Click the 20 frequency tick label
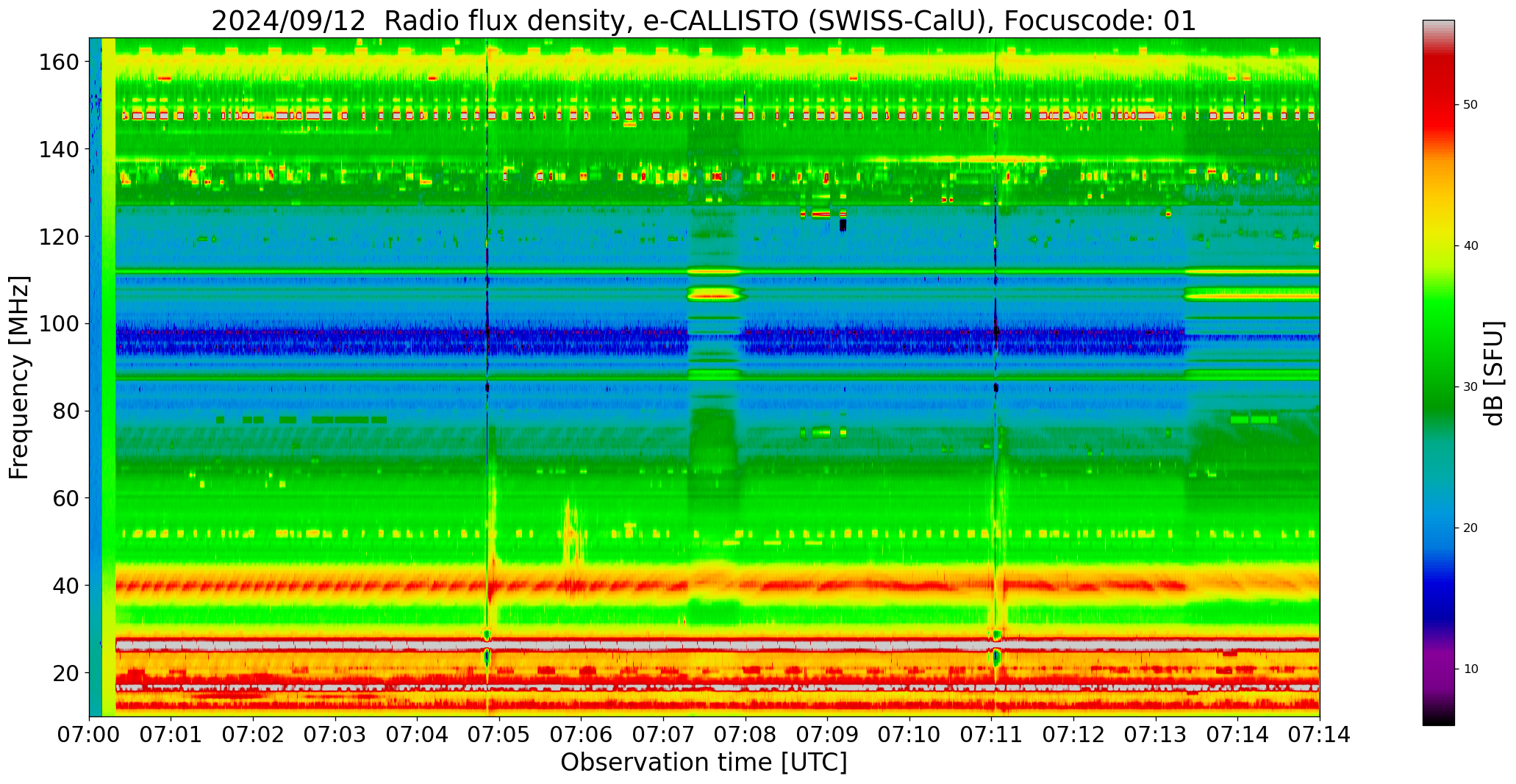 click(66, 673)
